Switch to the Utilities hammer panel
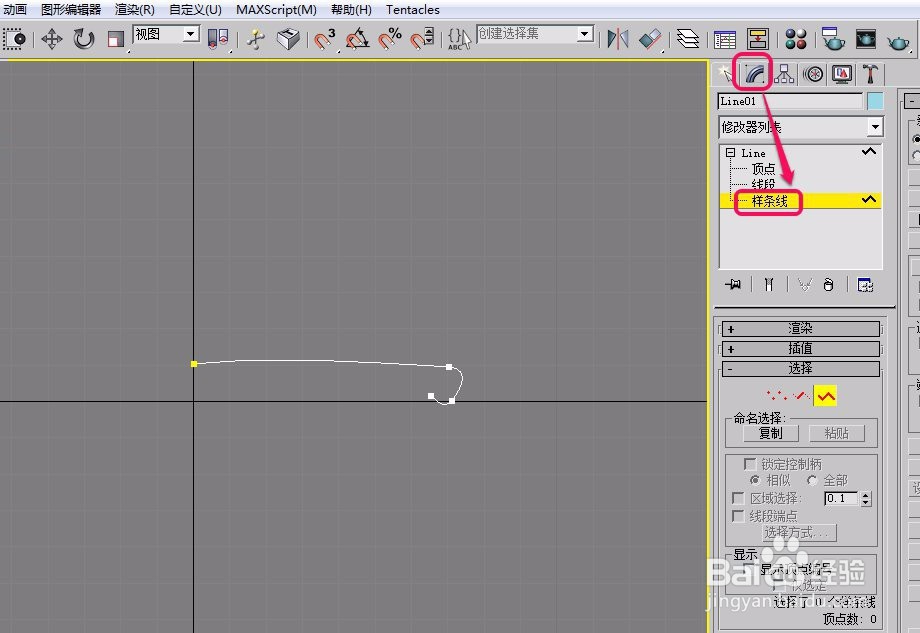Image resolution: width=920 pixels, height=633 pixels. [x=870, y=74]
